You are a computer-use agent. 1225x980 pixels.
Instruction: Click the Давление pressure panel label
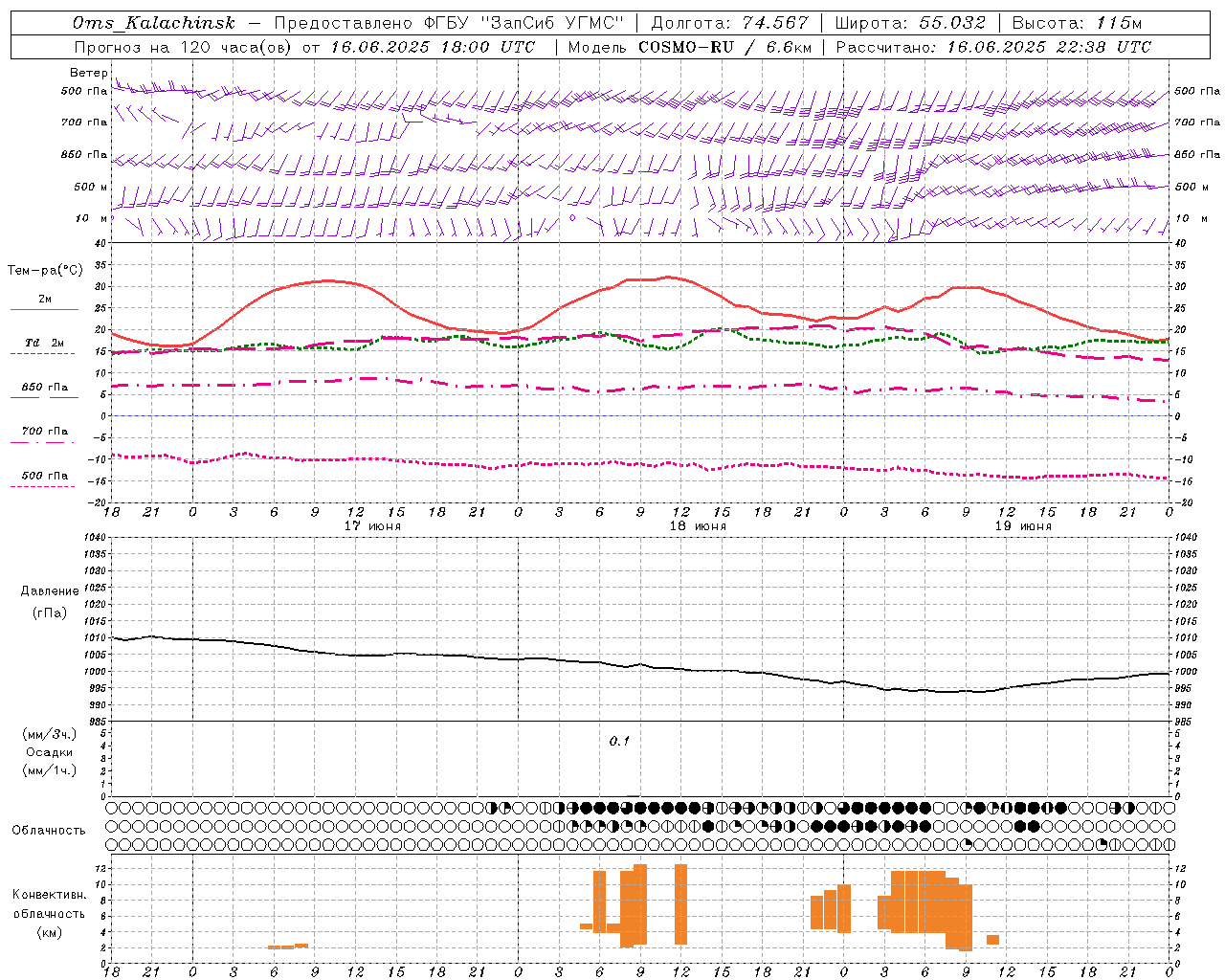point(50,591)
